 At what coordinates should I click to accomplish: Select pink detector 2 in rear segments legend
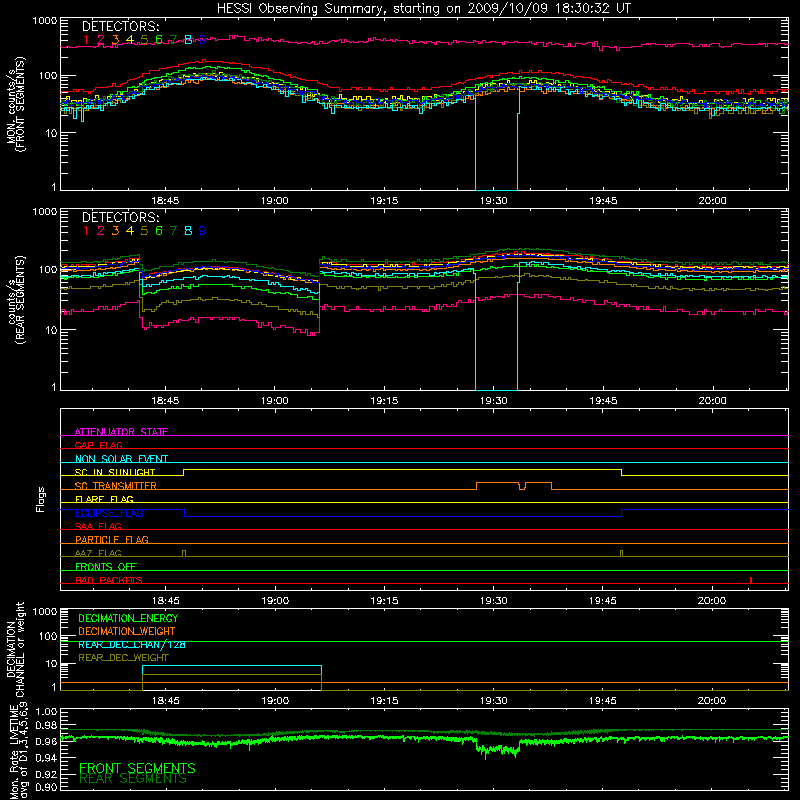tap(101, 231)
